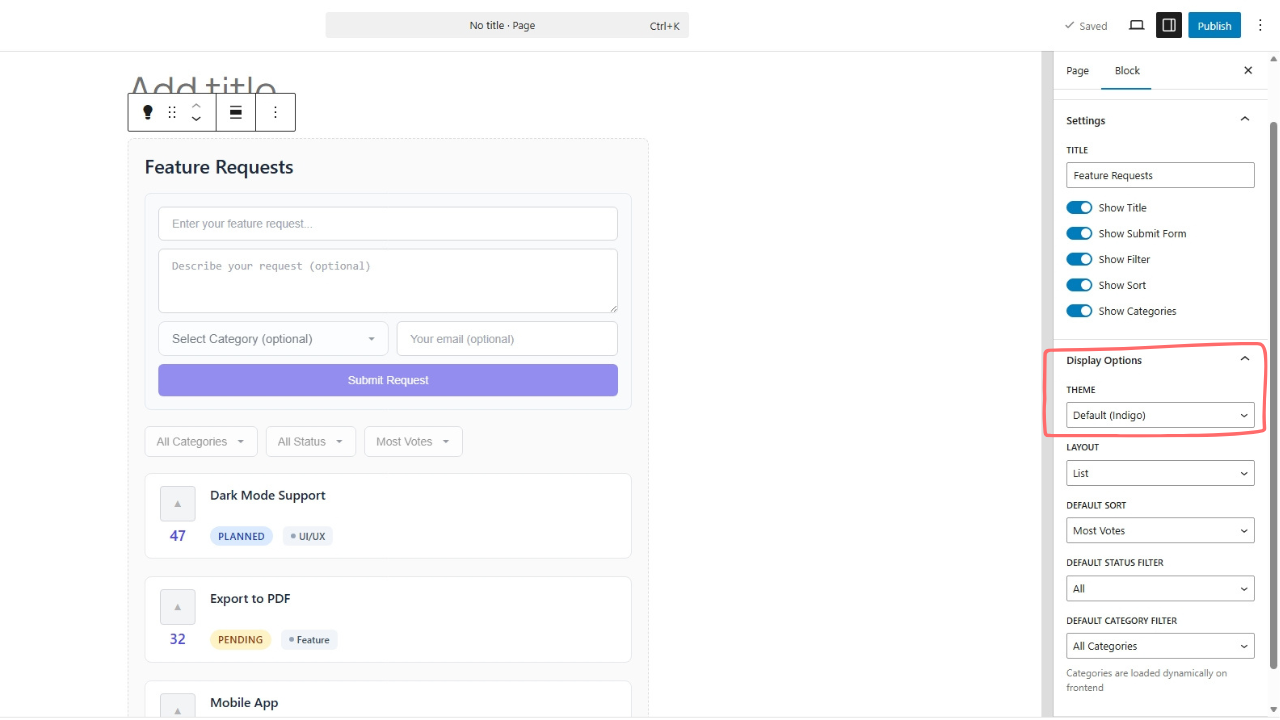The image size is (1280, 720).
Task: Expand the All Status filter in the preview
Action: (x=310, y=441)
